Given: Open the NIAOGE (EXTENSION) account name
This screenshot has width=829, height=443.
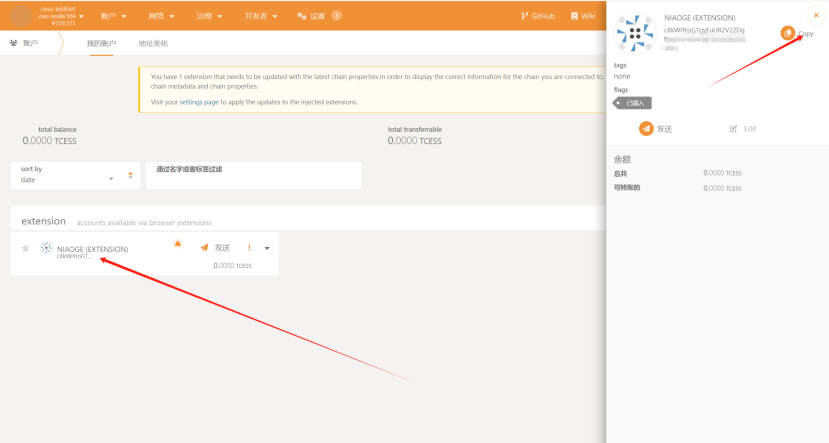Looking at the screenshot, I should (x=93, y=249).
